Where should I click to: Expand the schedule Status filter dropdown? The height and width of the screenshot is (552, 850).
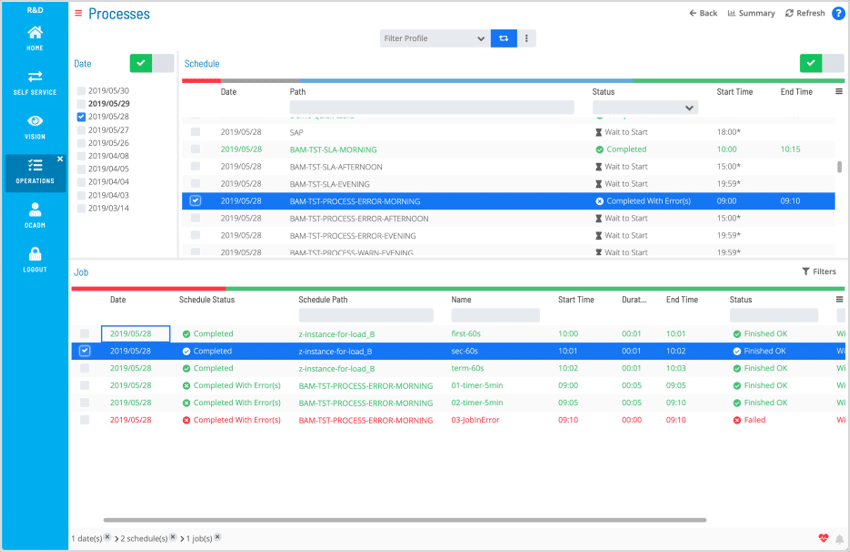click(645, 107)
